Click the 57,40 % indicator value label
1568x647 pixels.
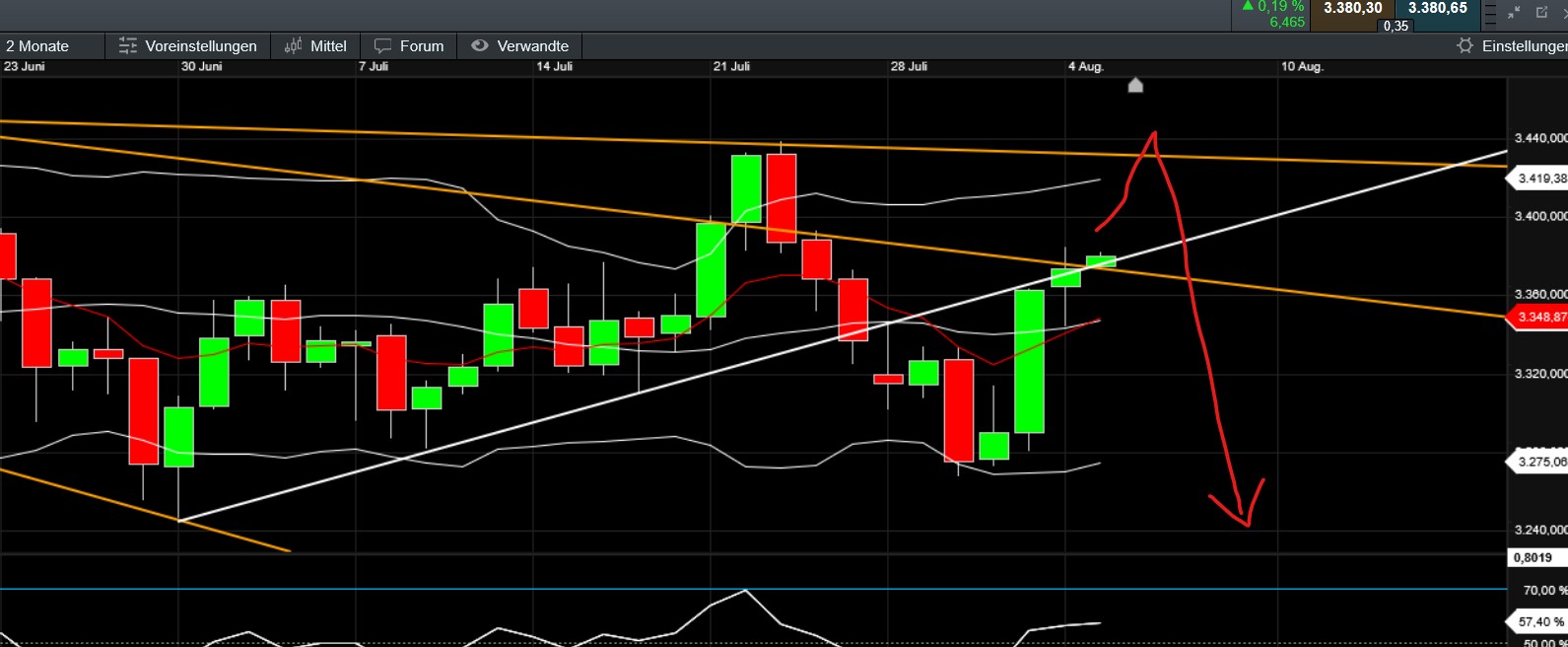(1539, 621)
